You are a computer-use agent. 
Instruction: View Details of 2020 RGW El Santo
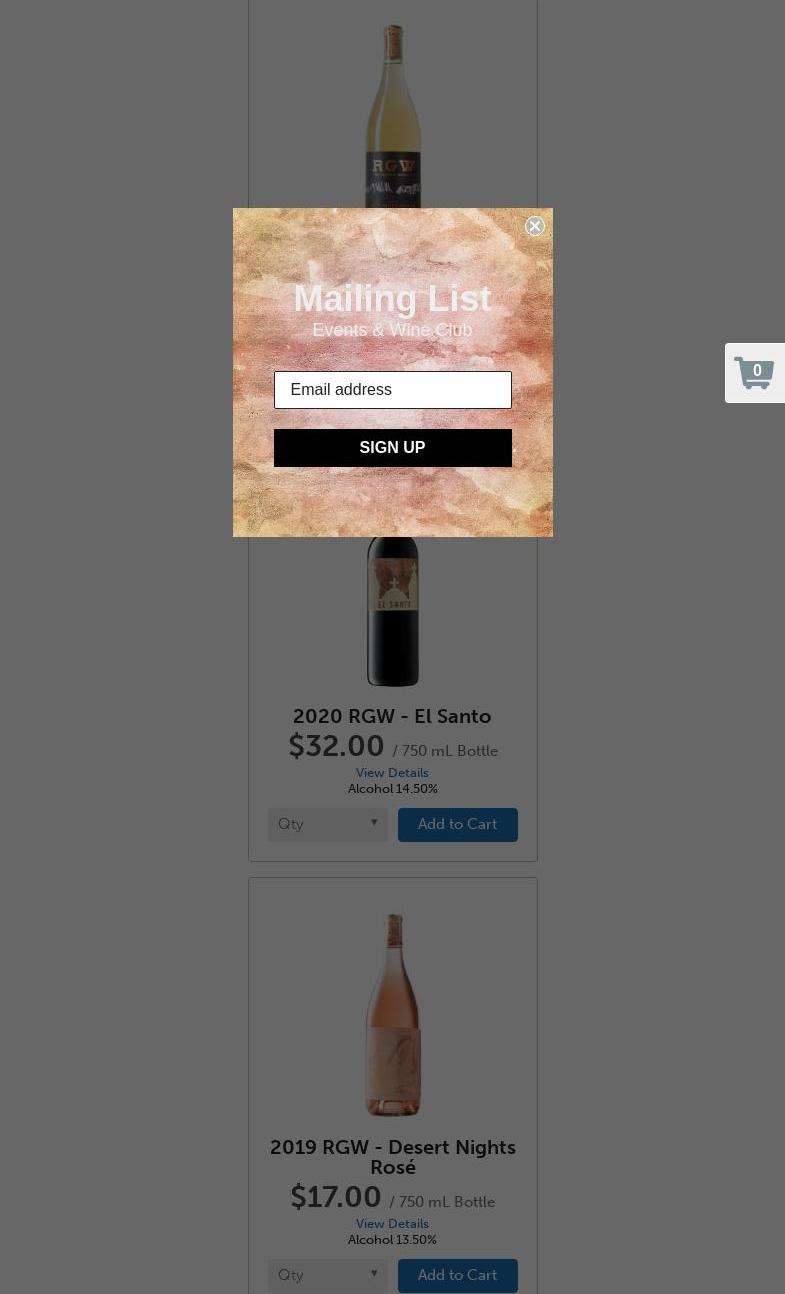pos(392,773)
